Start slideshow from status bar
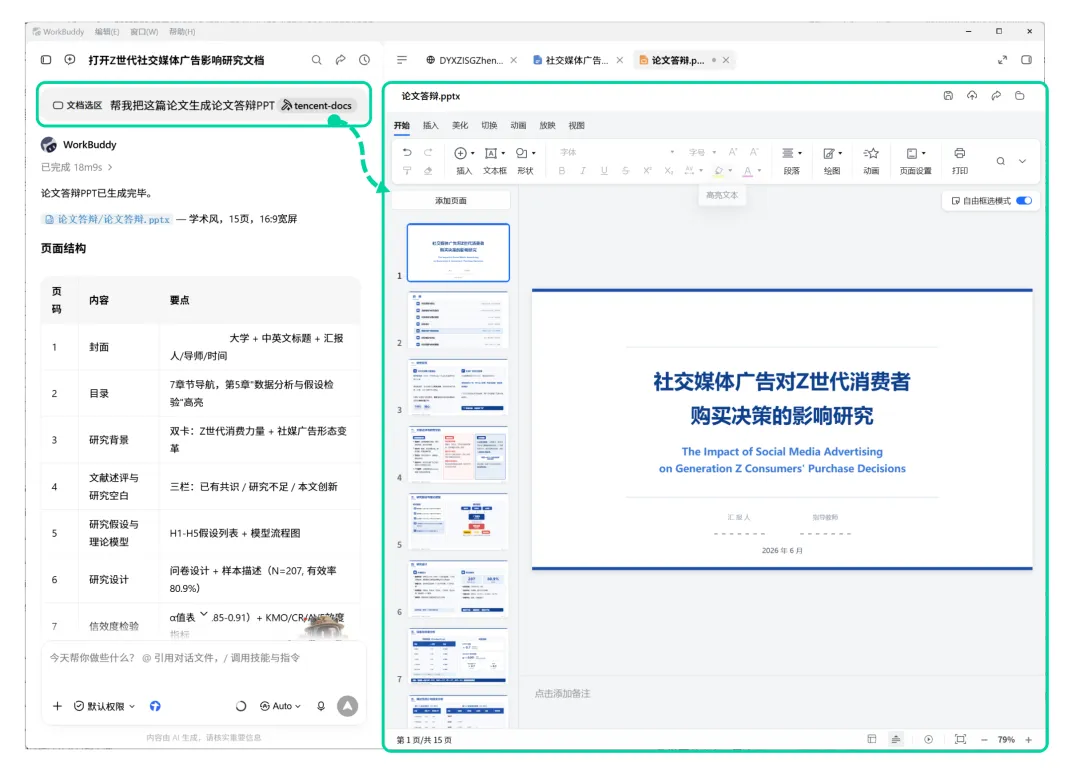Image resolution: width=1080 pixels, height=771 pixels. 928,739
